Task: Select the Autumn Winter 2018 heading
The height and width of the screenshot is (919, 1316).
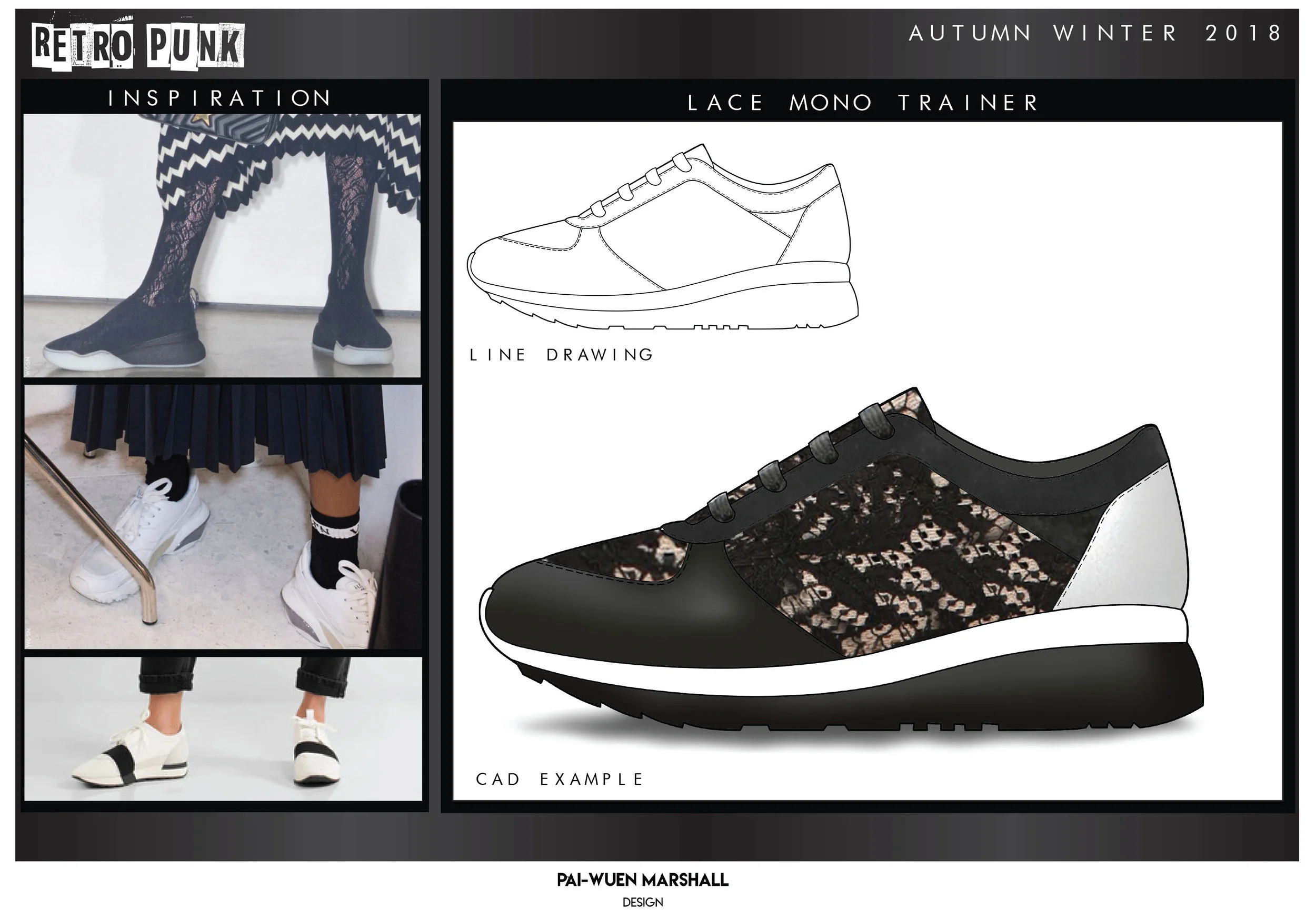Action: pos(1095,33)
